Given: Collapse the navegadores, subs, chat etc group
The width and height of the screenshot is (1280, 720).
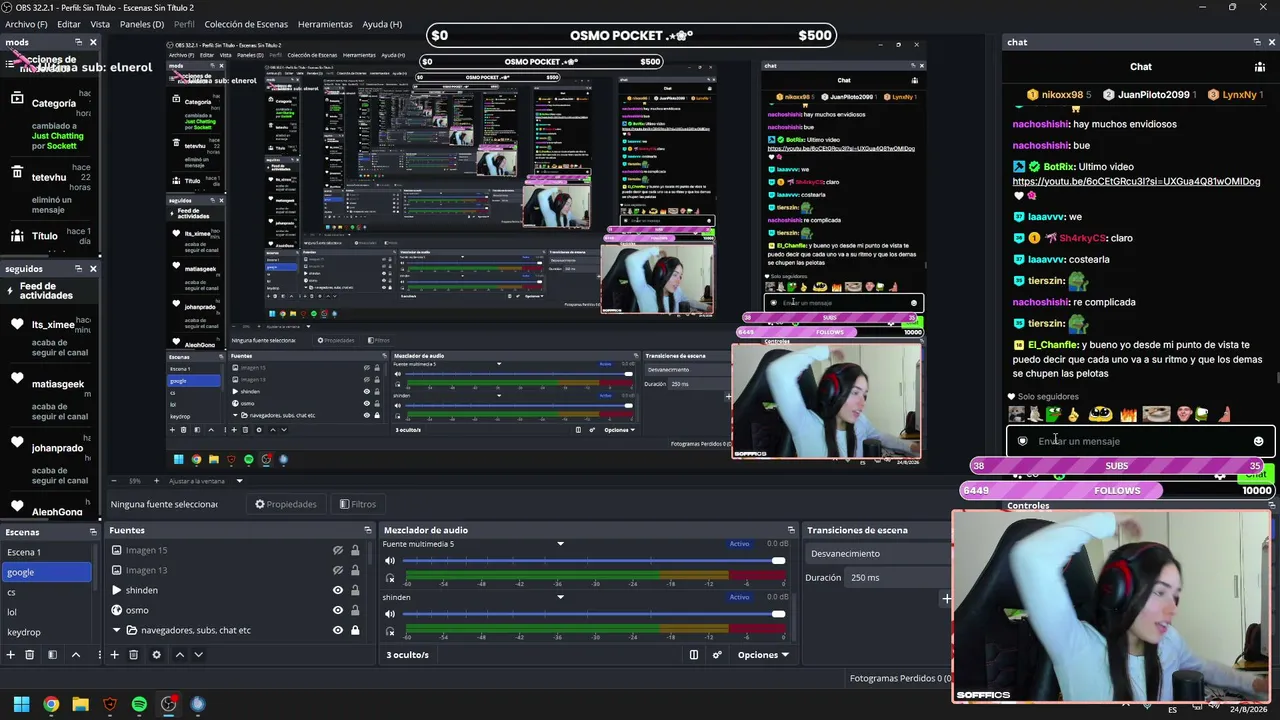Looking at the screenshot, I should [116, 630].
